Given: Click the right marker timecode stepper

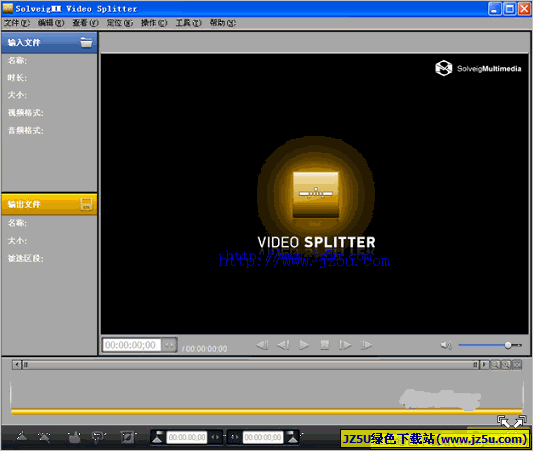Looking at the screenshot, I should (235, 437).
